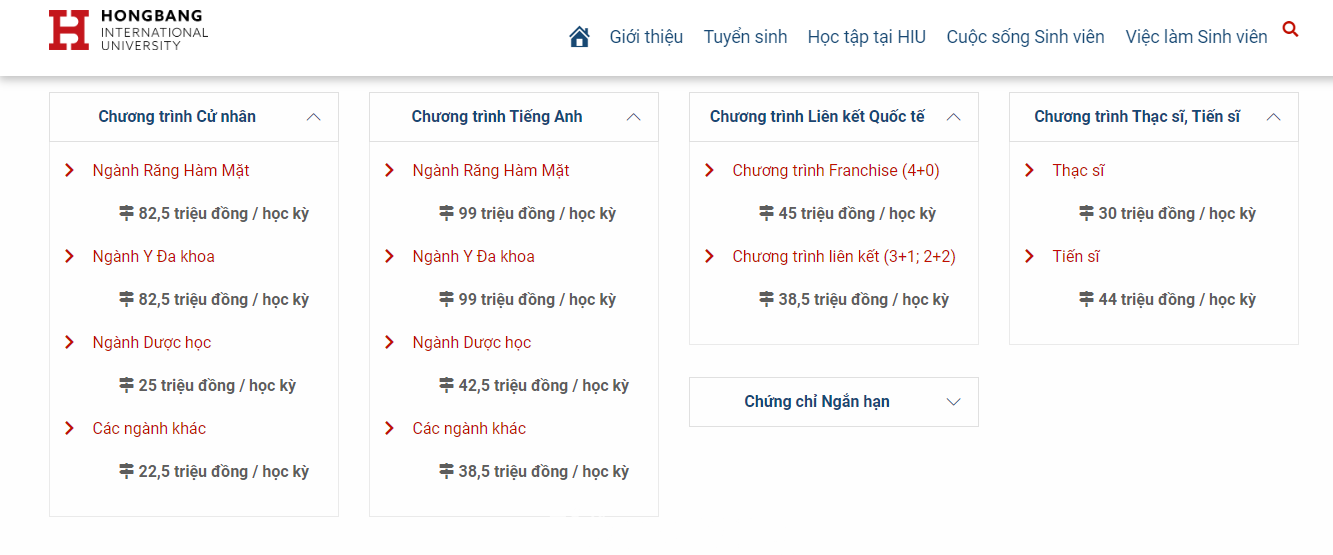Collapse Chương trình Thạc sĩ, Tiến sĩ panel
This screenshot has width=1333, height=555.
[x=1274, y=117]
